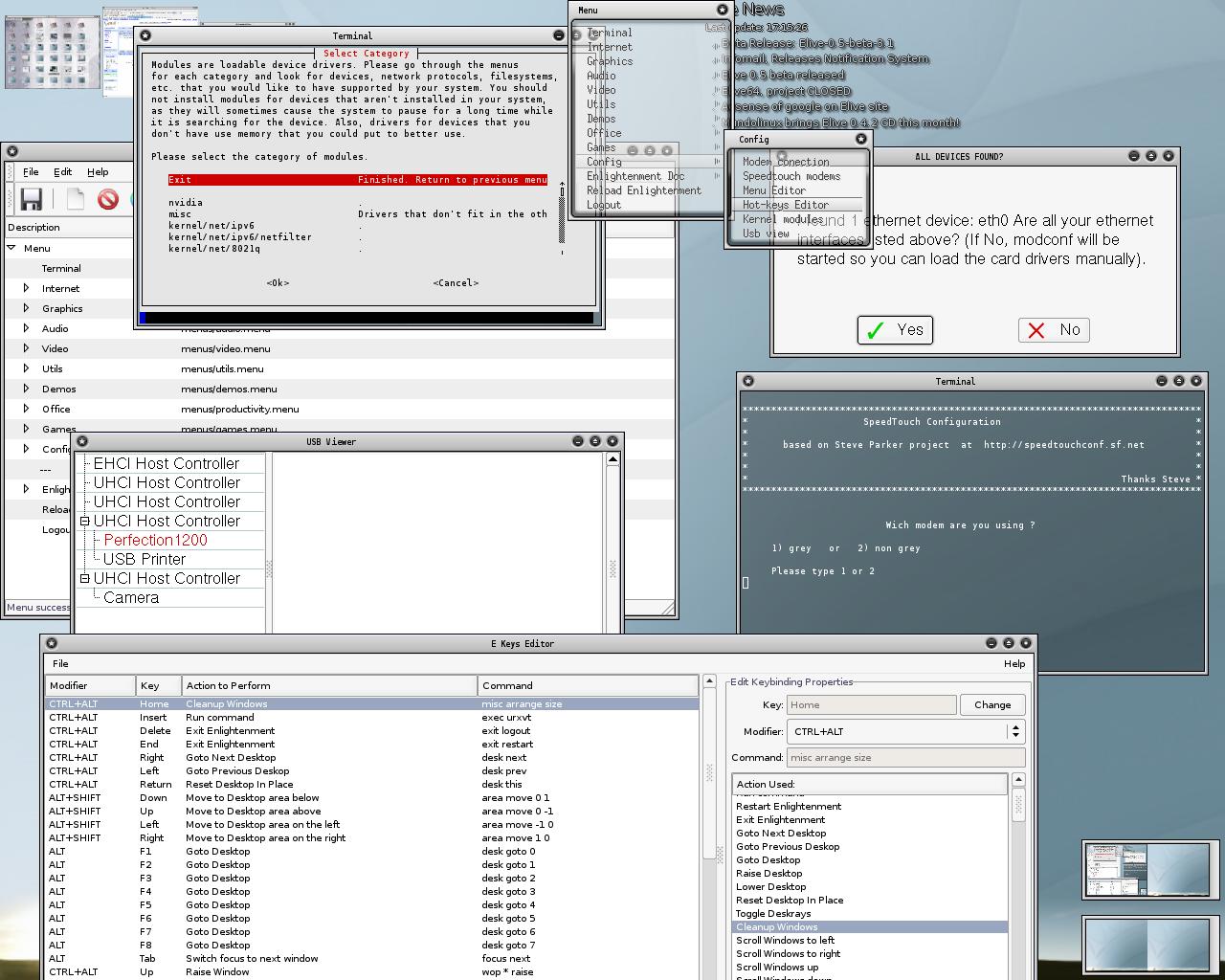The width and height of the screenshot is (1225, 980).
Task: Expand the Graphics menu entry
Action: pos(26,308)
